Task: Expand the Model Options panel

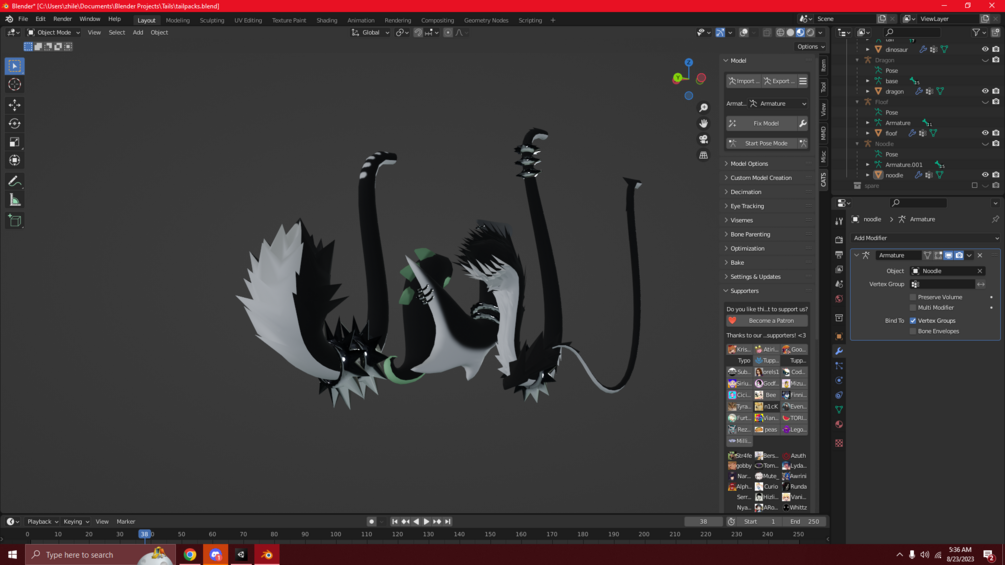Action: [749, 164]
